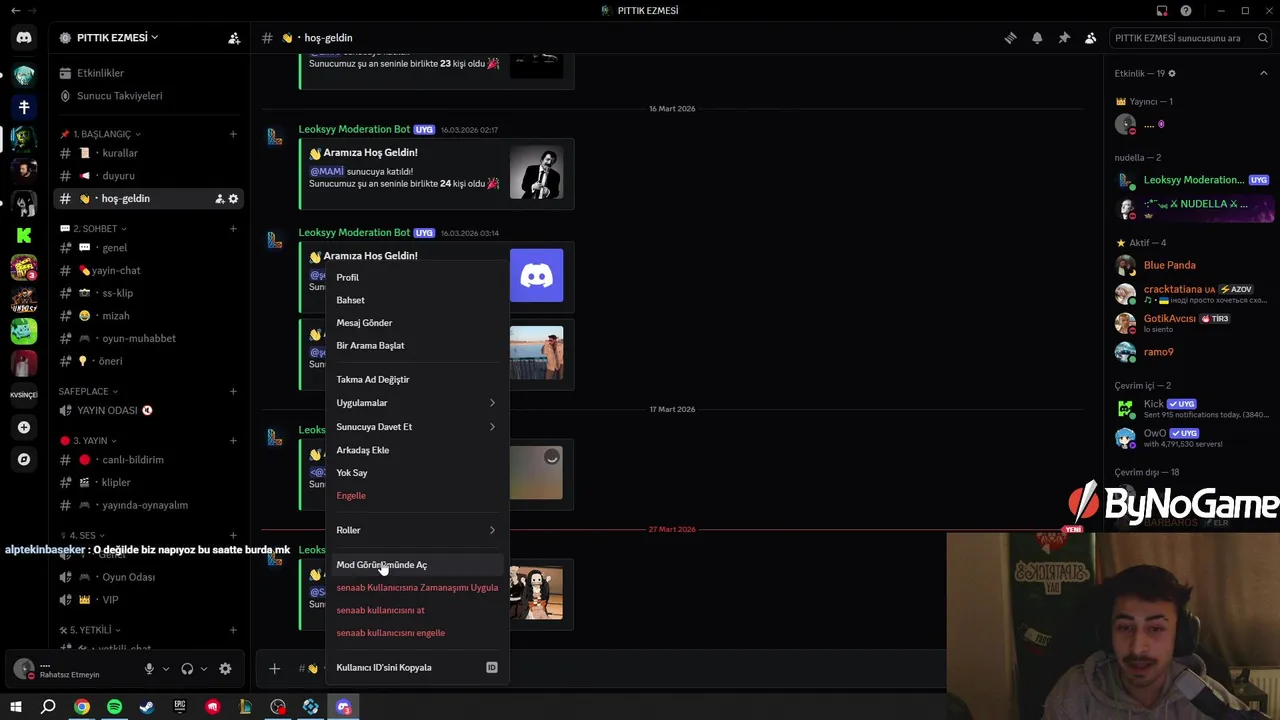Open the Discover servers compass icon
The height and width of the screenshot is (720, 1280).
pos(24,459)
